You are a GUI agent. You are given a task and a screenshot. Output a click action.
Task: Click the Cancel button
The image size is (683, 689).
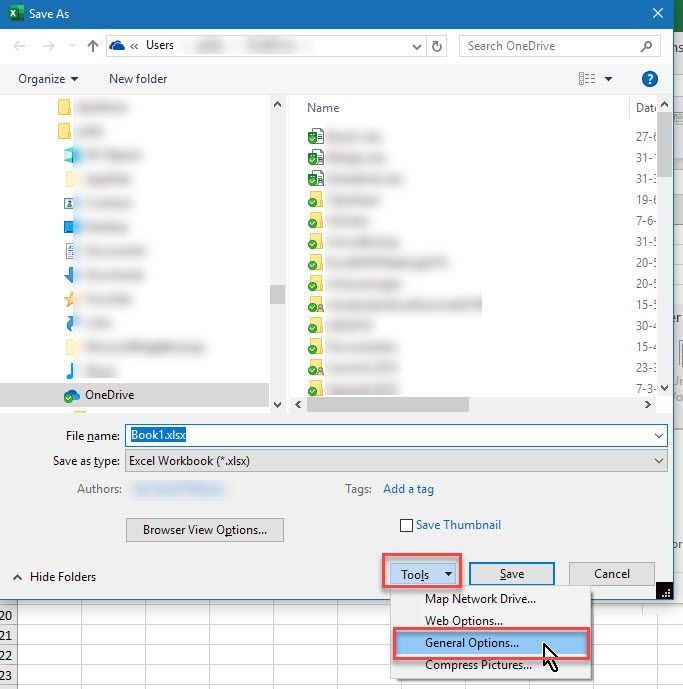pos(612,574)
